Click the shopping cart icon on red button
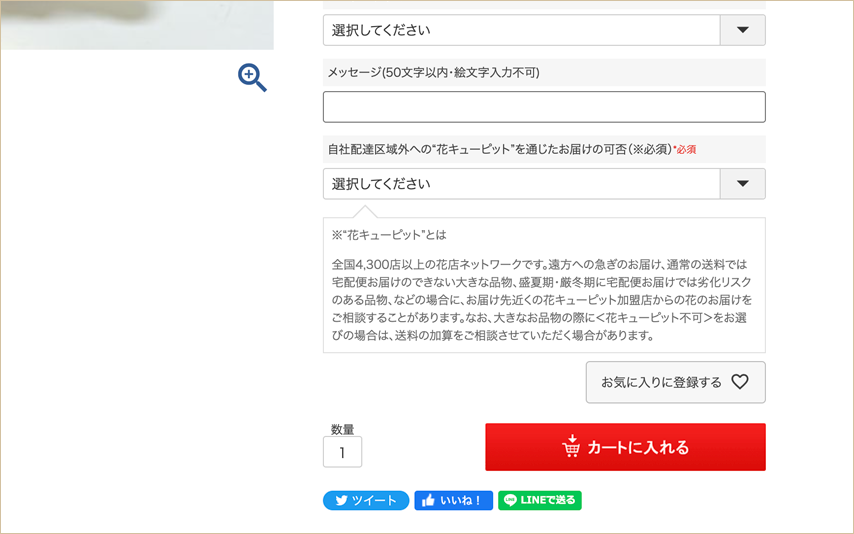The height and width of the screenshot is (534, 854). pos(571,447)
